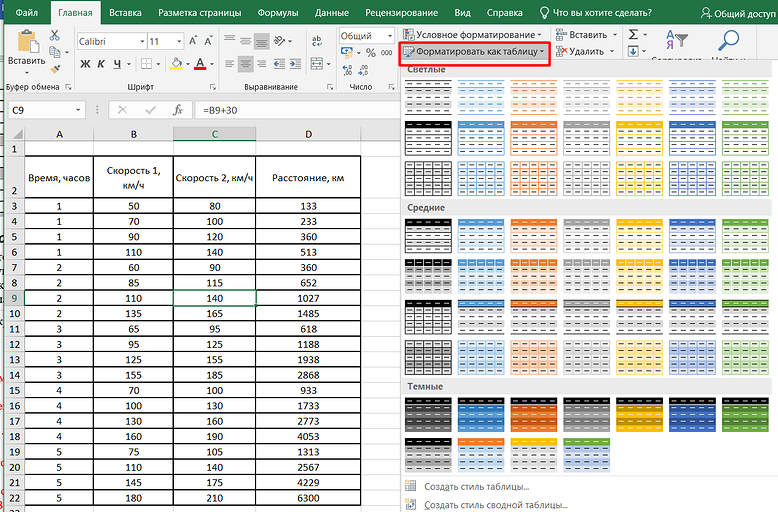
Task: Select cell D22 containing 6300
Action: [x=307, y=498]
